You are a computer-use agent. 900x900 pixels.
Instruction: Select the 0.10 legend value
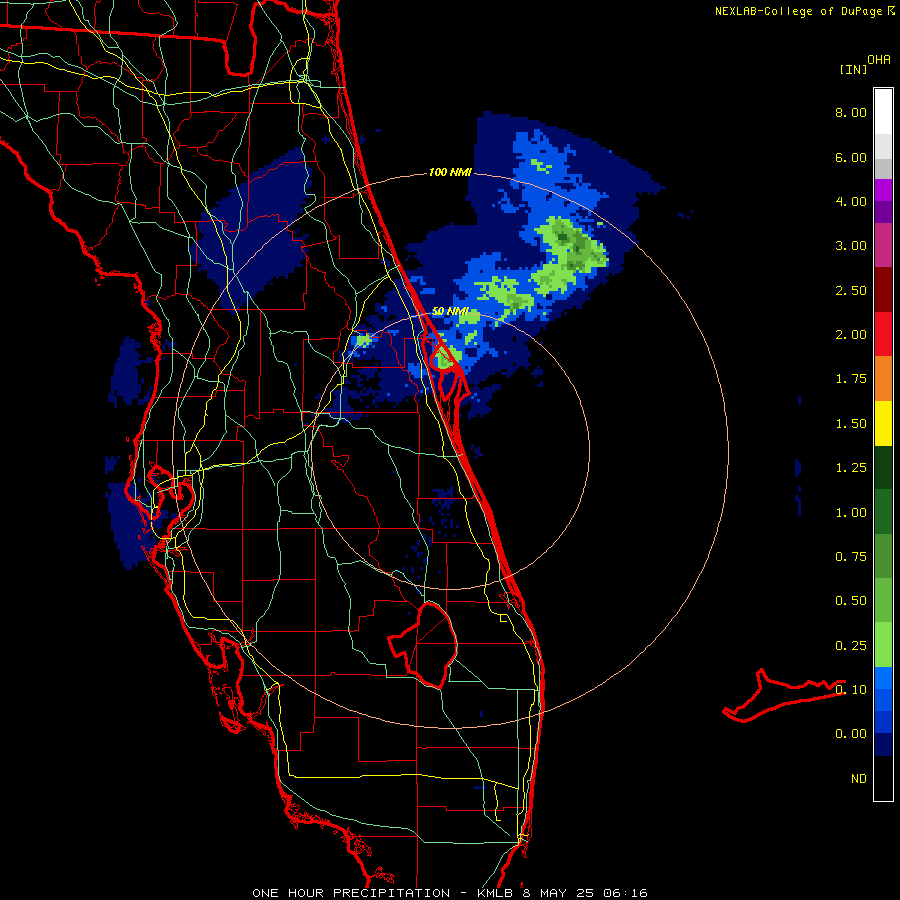click(851, 690)
